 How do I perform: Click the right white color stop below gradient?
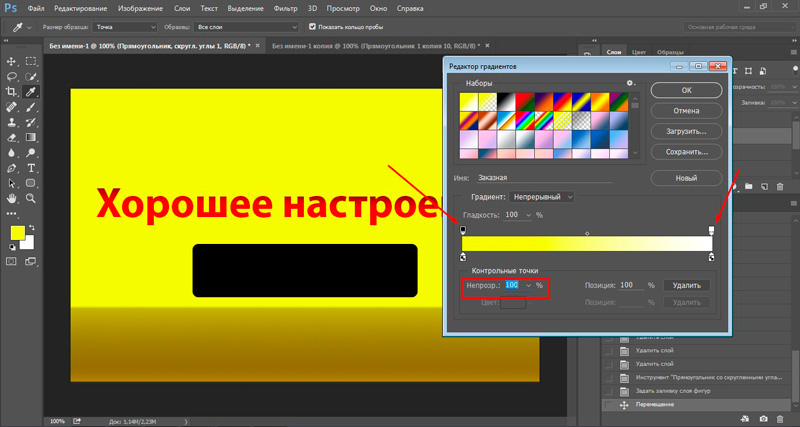711,258
